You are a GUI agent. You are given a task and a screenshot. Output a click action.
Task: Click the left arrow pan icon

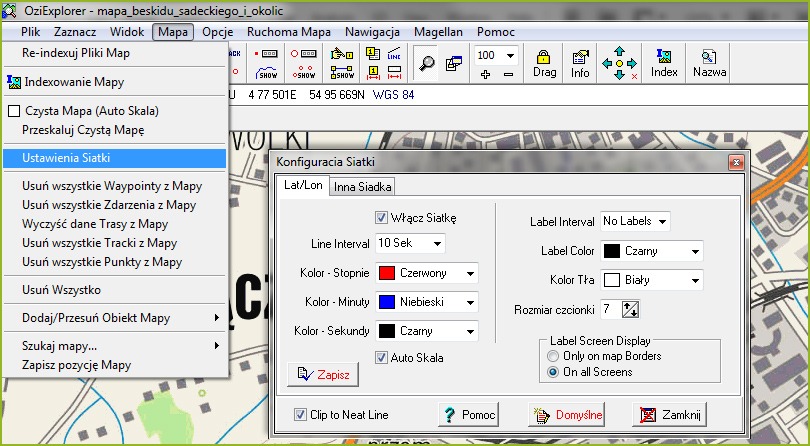point(607,64)
